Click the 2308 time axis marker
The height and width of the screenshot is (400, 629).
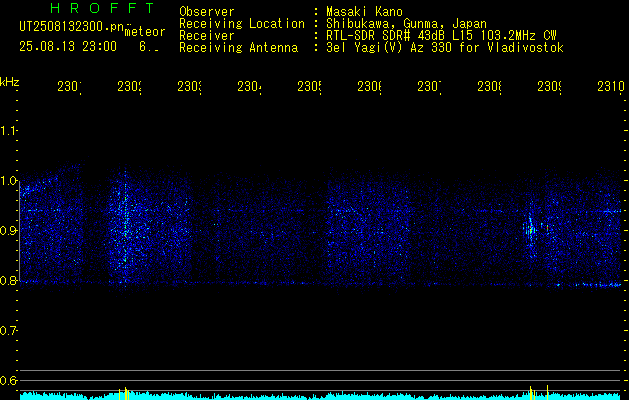tap(489, 87)
